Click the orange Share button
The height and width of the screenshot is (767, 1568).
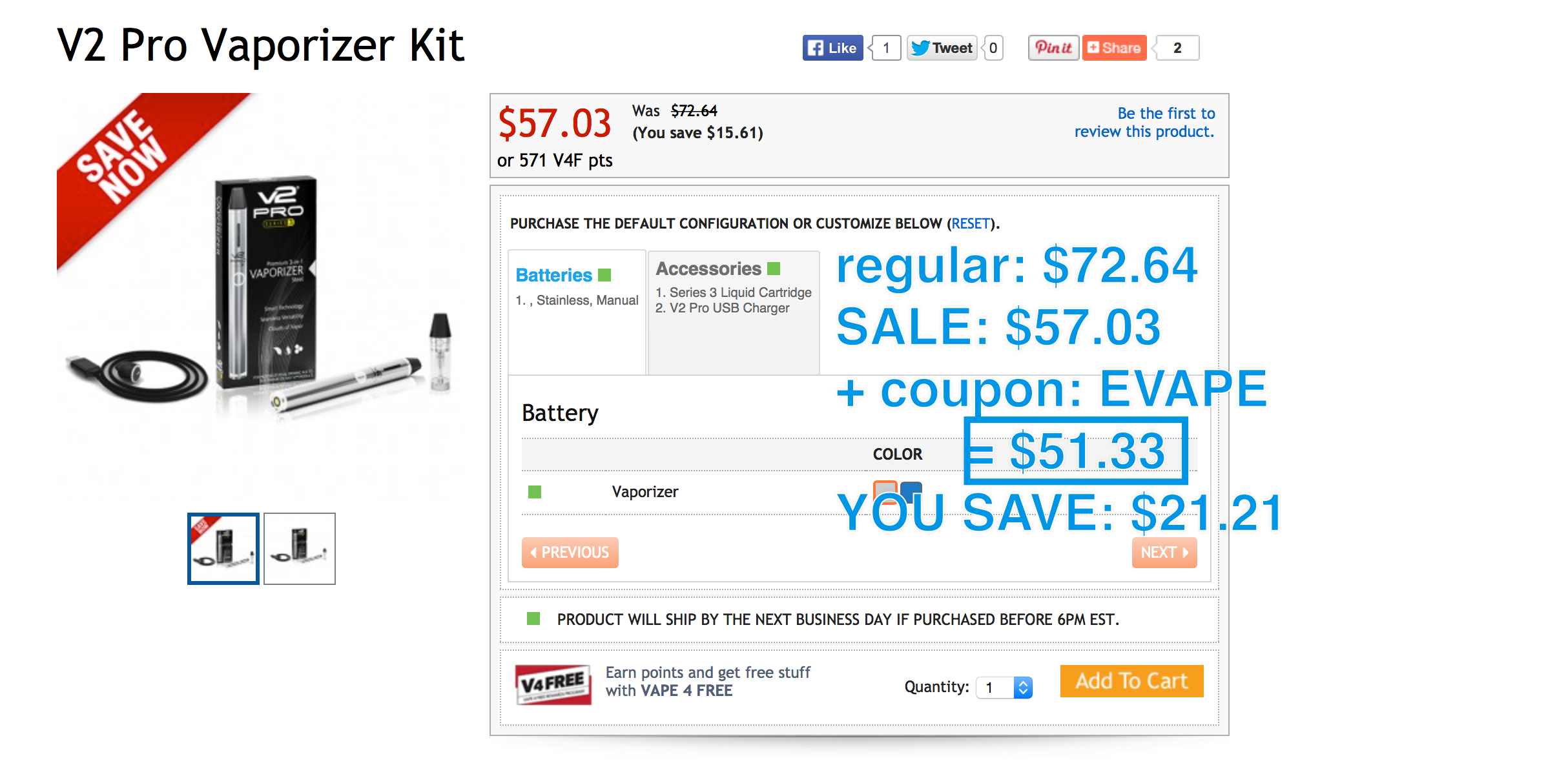pos(1114,48)
